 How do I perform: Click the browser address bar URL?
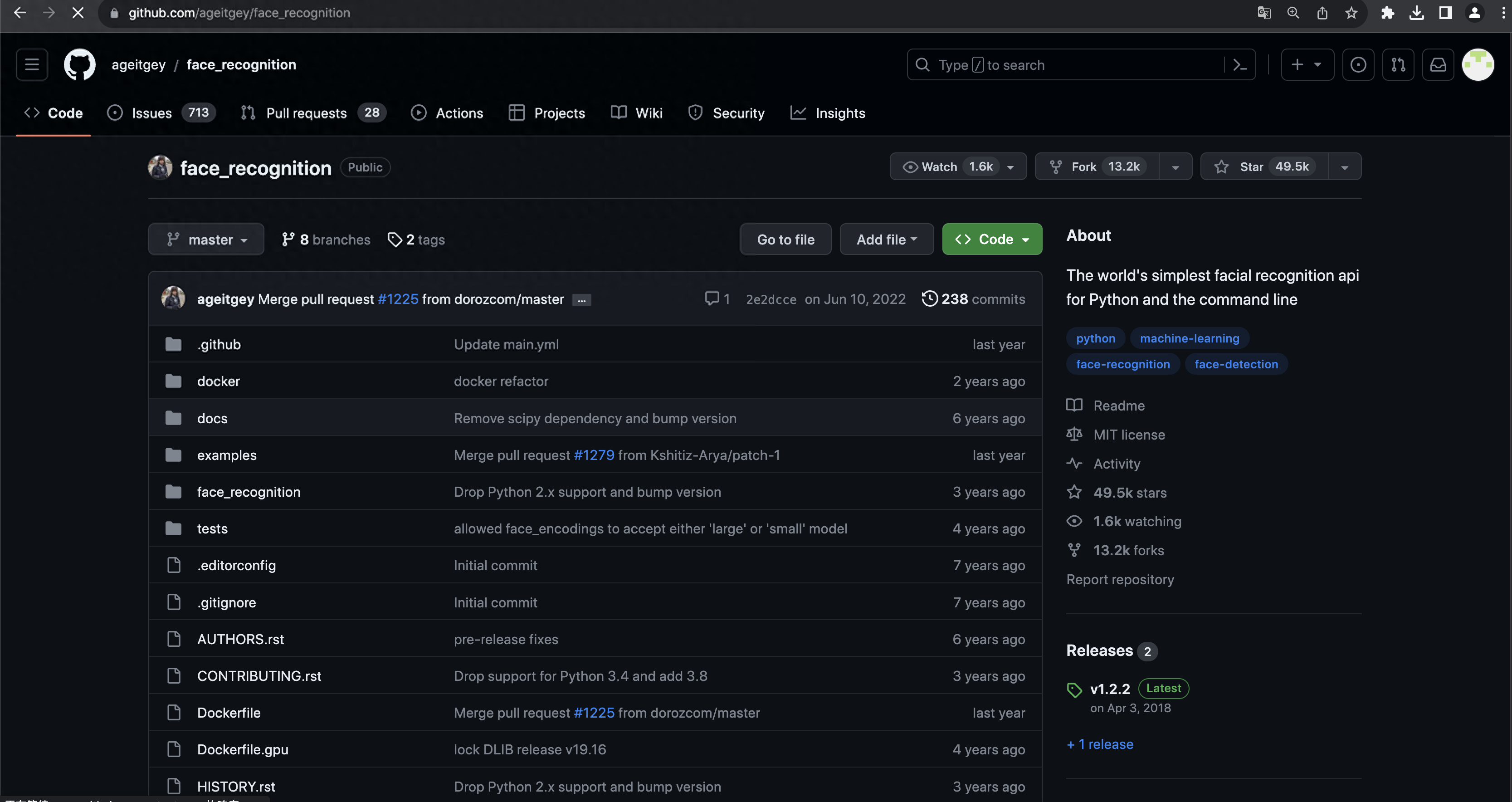[x=239, y=13]
